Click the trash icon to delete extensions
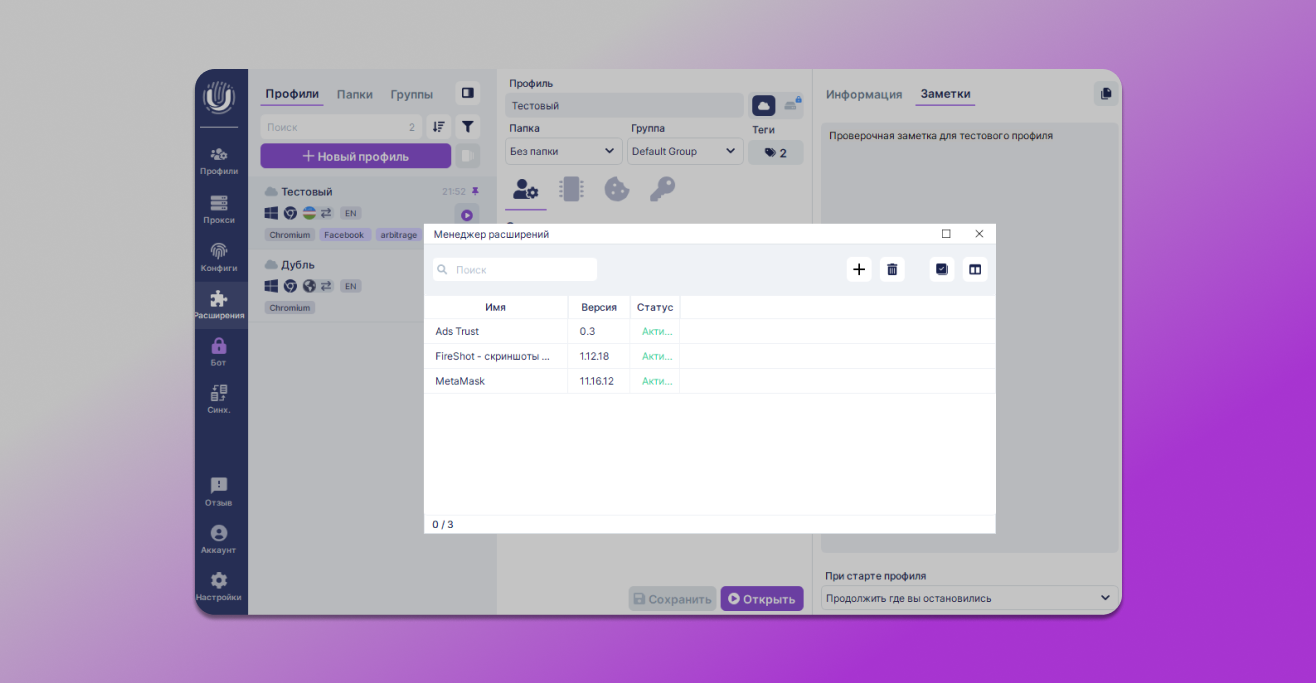 (x=892, y=269)
